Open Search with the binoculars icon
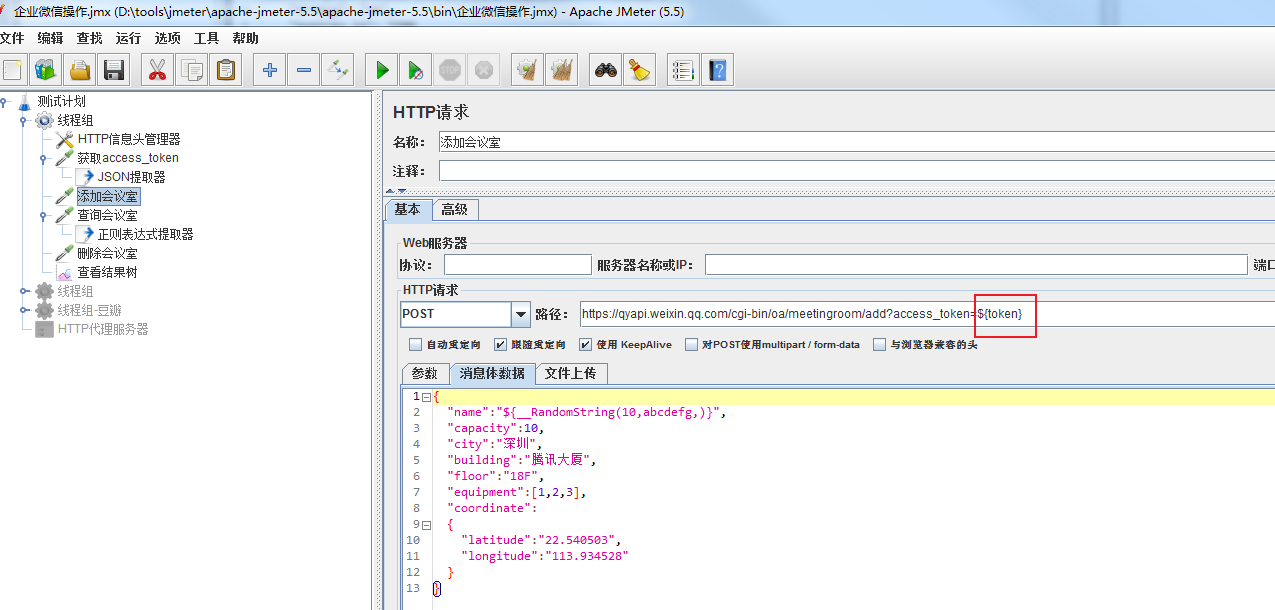1275x610 pixels. point(605,70)
